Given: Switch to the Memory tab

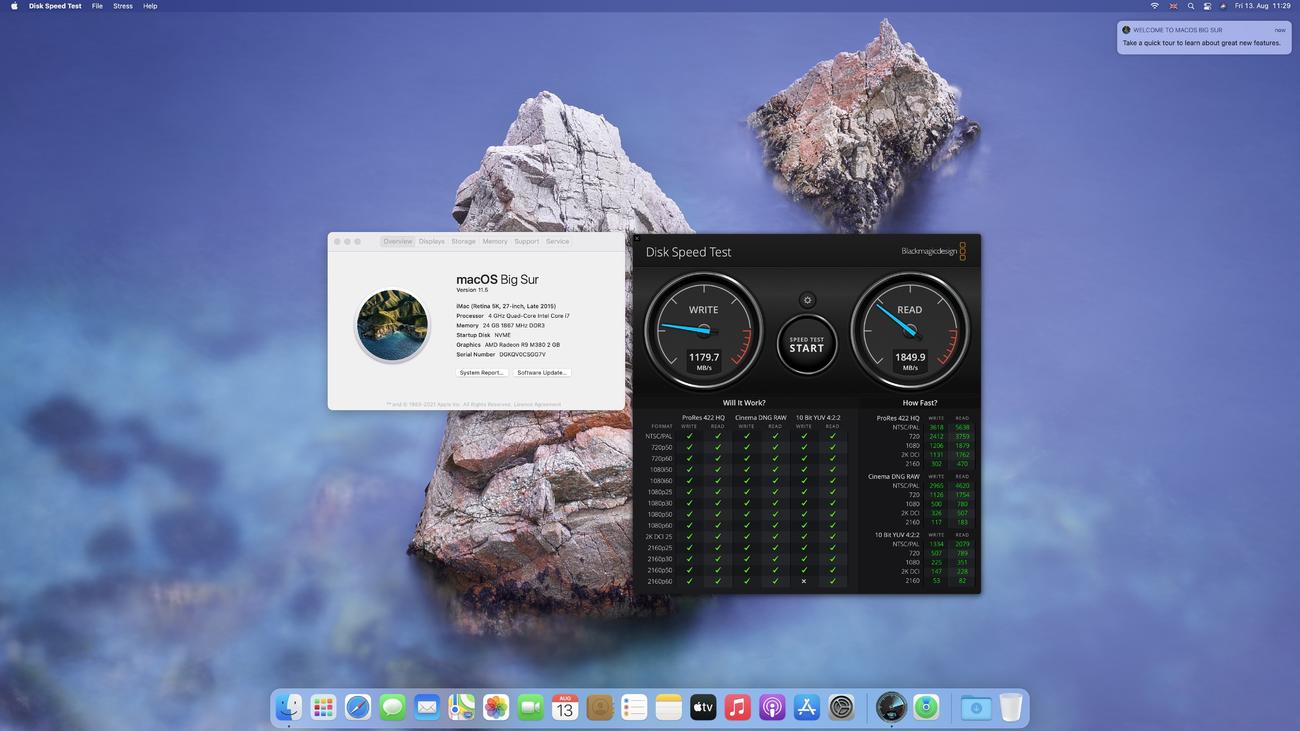Looking at the screenshot, I should coord(495,241).
